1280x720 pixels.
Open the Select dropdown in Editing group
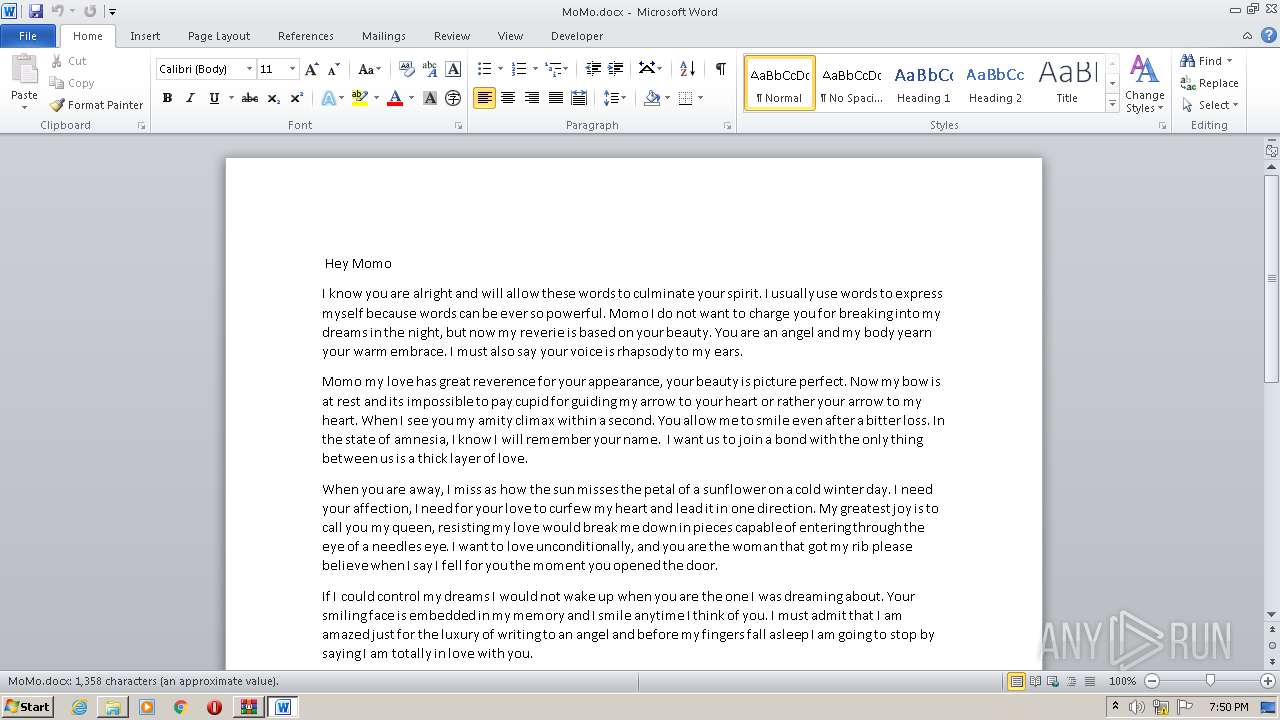(x=1209, y=105)
